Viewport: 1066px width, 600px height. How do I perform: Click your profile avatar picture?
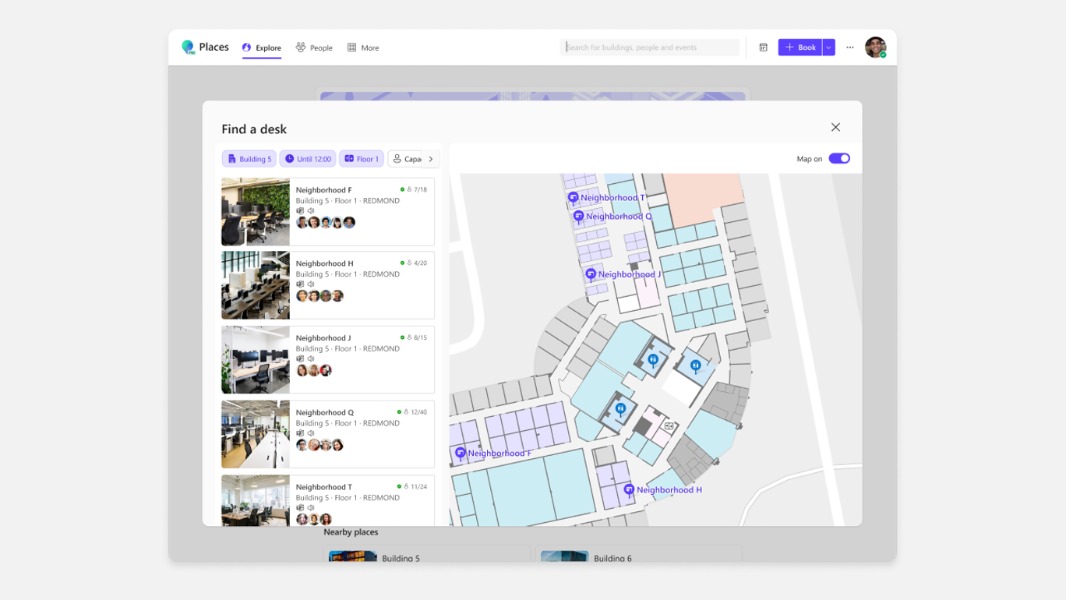876,46
